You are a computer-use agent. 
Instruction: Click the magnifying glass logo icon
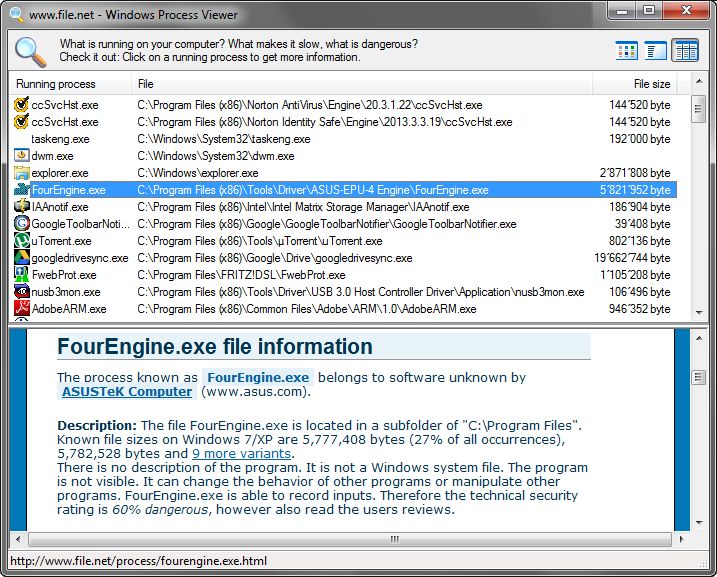(30, 50)
